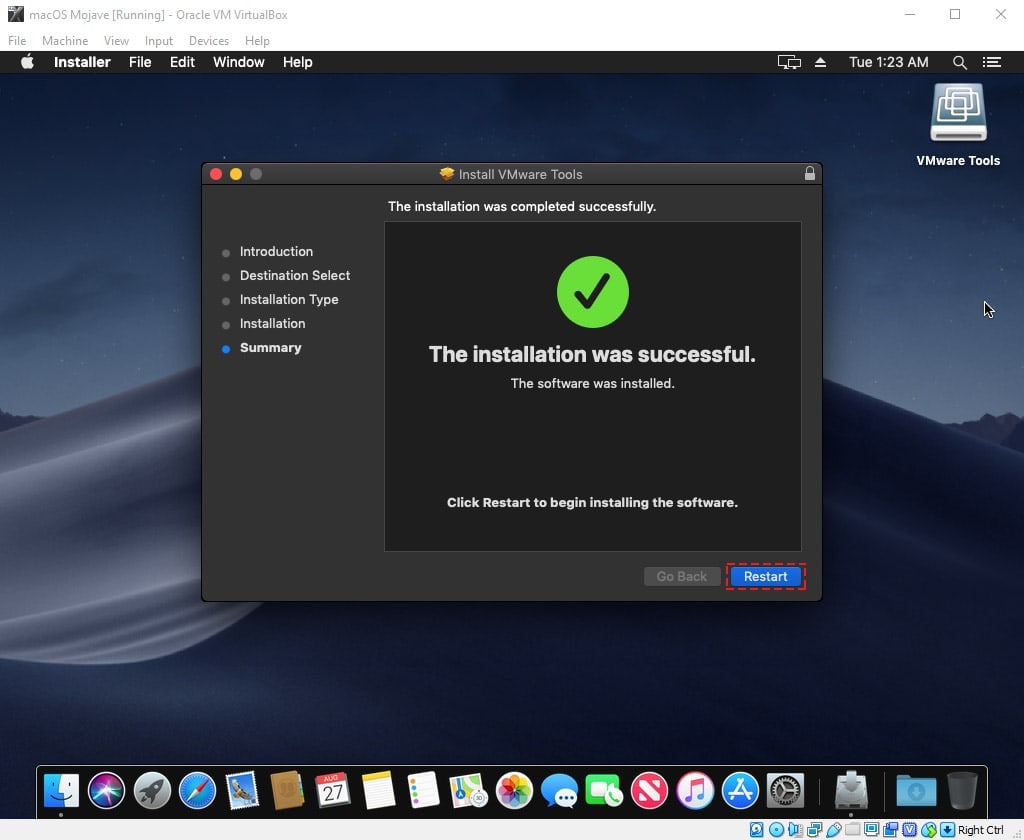Image resolution: width=1024 pixels, height=840 pixels.
Task: Open the Messages app in the Dock
Action: 558,790
